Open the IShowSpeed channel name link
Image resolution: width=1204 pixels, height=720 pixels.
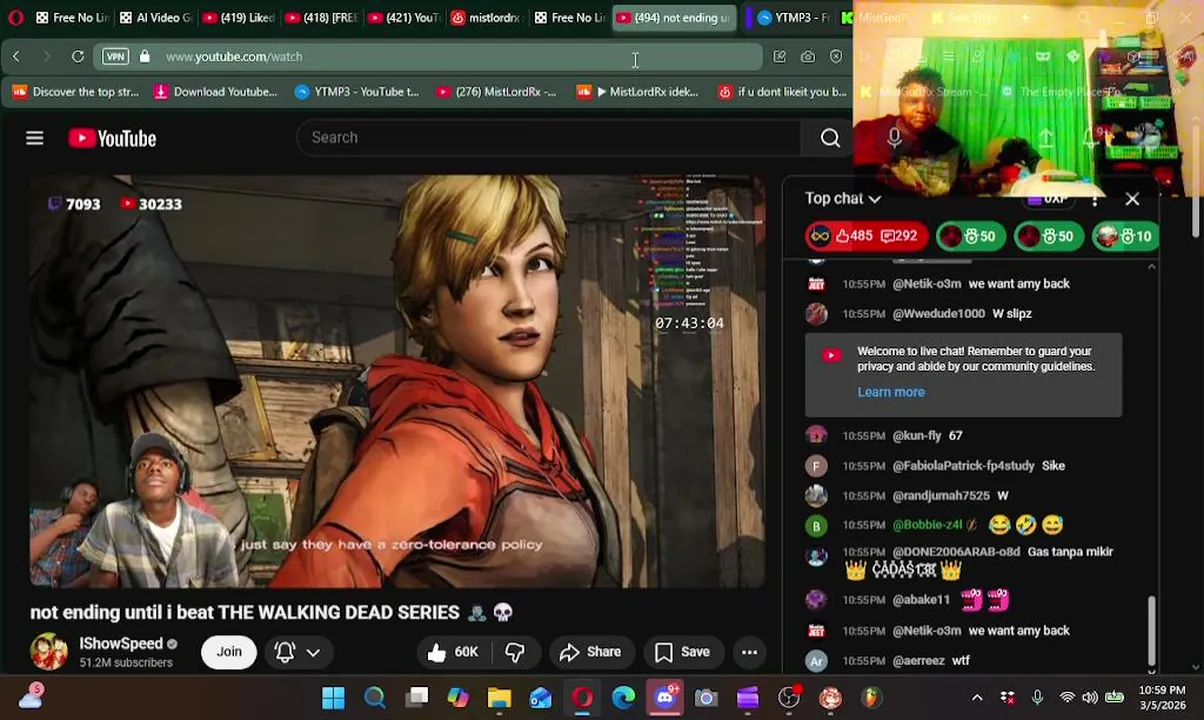pos(121,644)
